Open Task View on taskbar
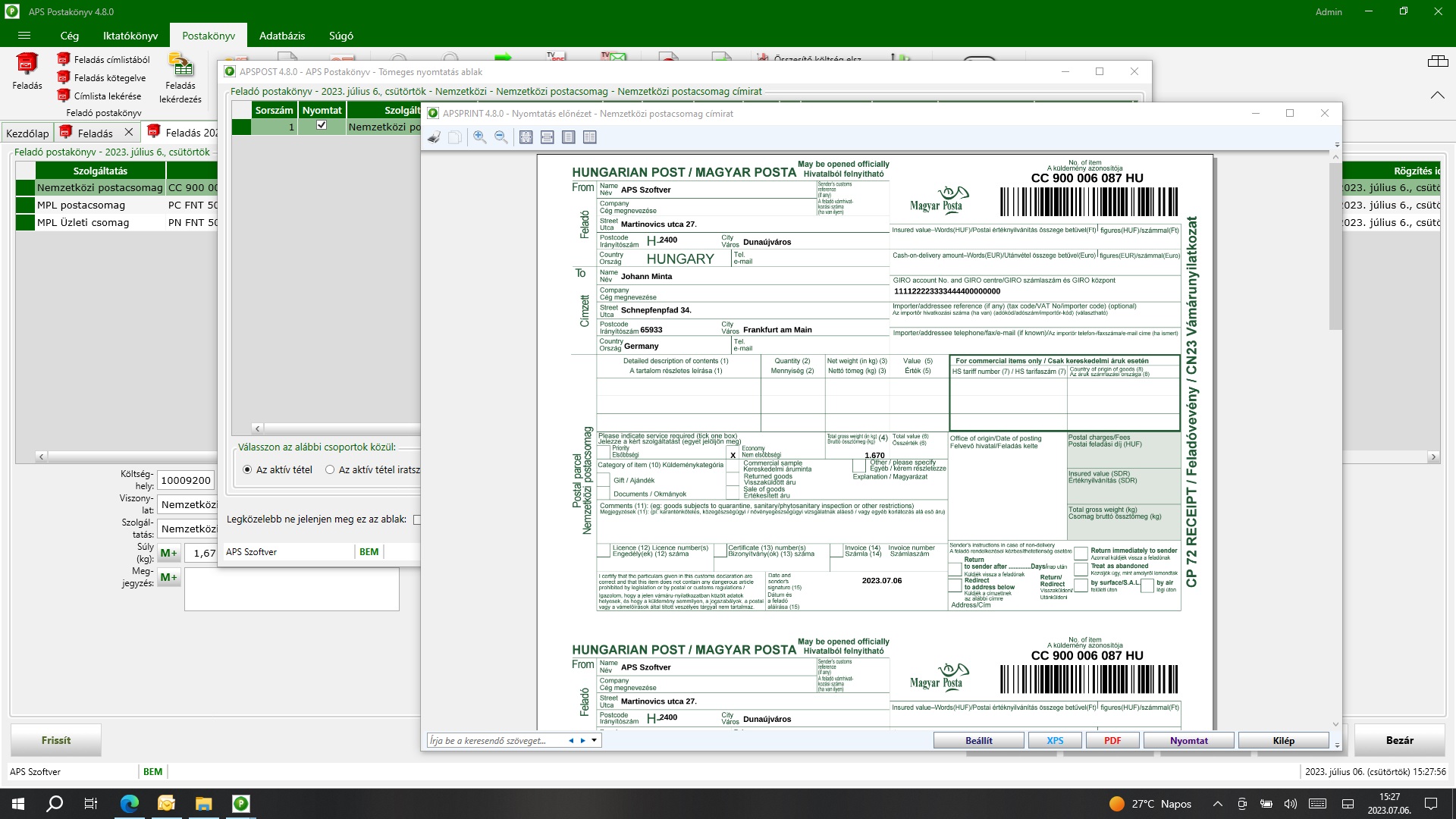The height and width of the screenshot is (819, 1456). tap(91, 804)
